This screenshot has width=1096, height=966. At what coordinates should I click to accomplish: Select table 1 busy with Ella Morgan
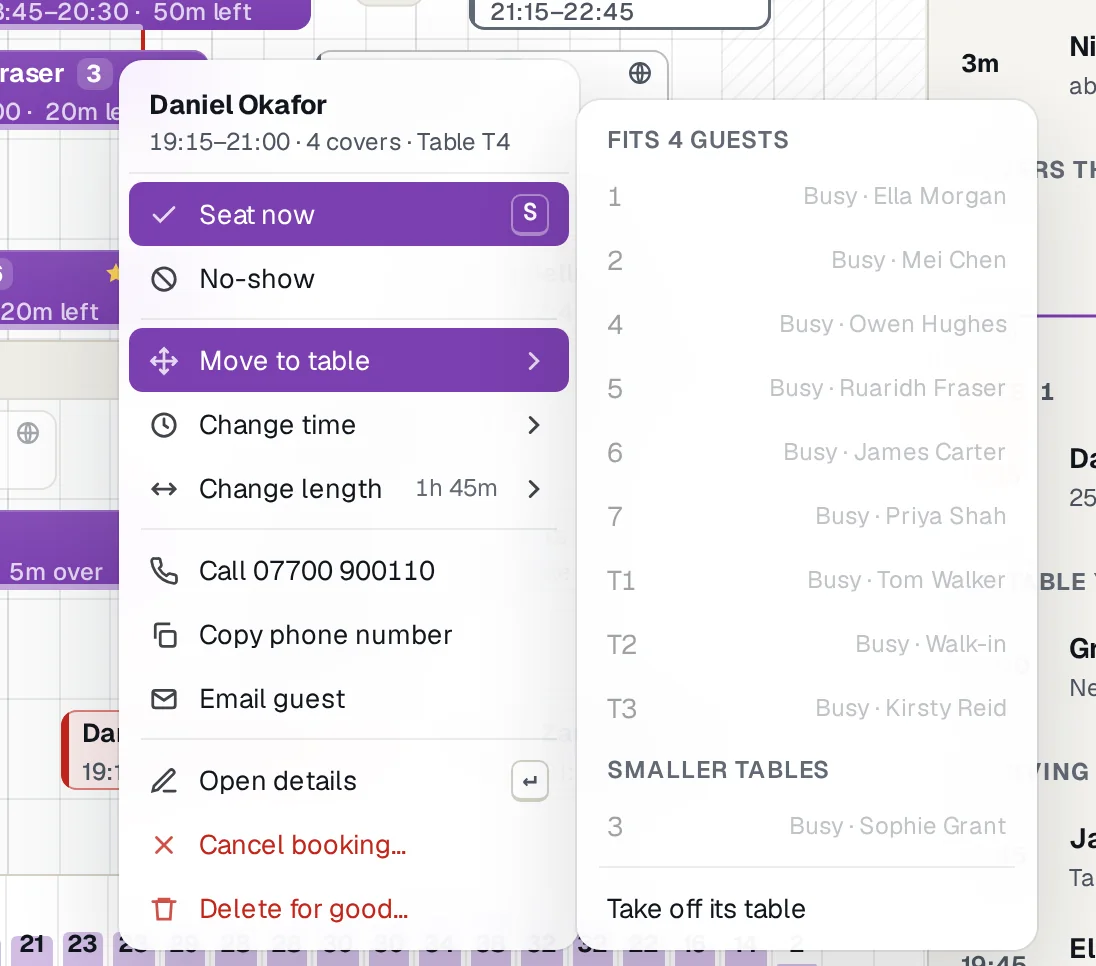point(807,196)
